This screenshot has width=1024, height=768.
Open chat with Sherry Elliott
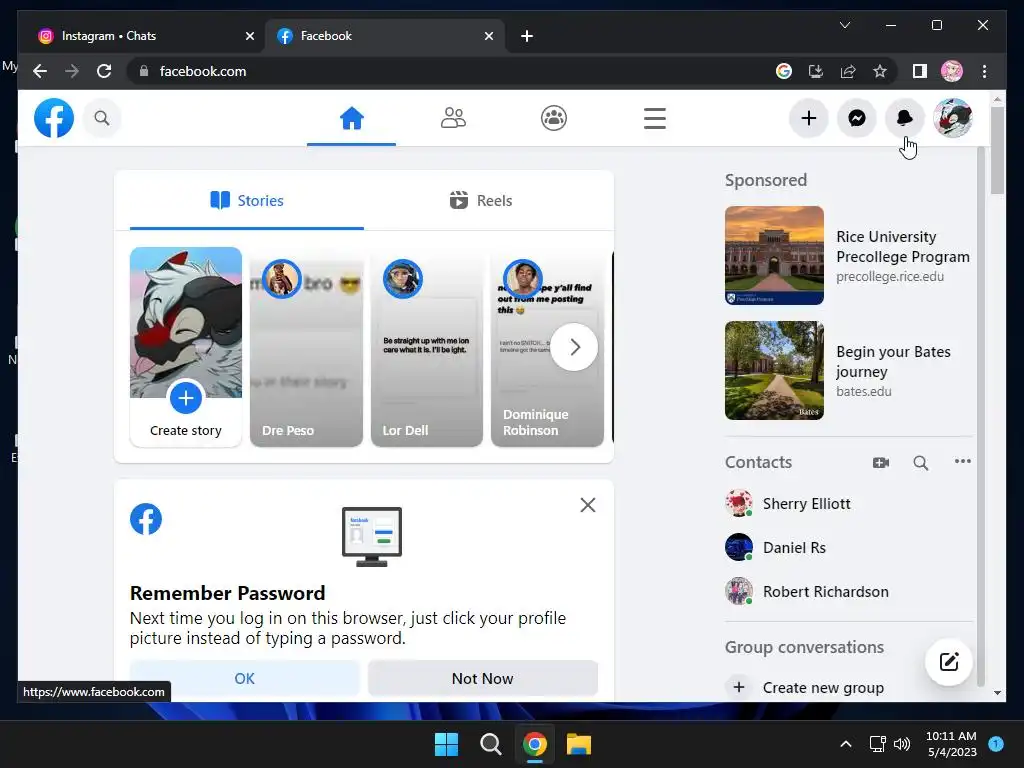pos(848,504)
